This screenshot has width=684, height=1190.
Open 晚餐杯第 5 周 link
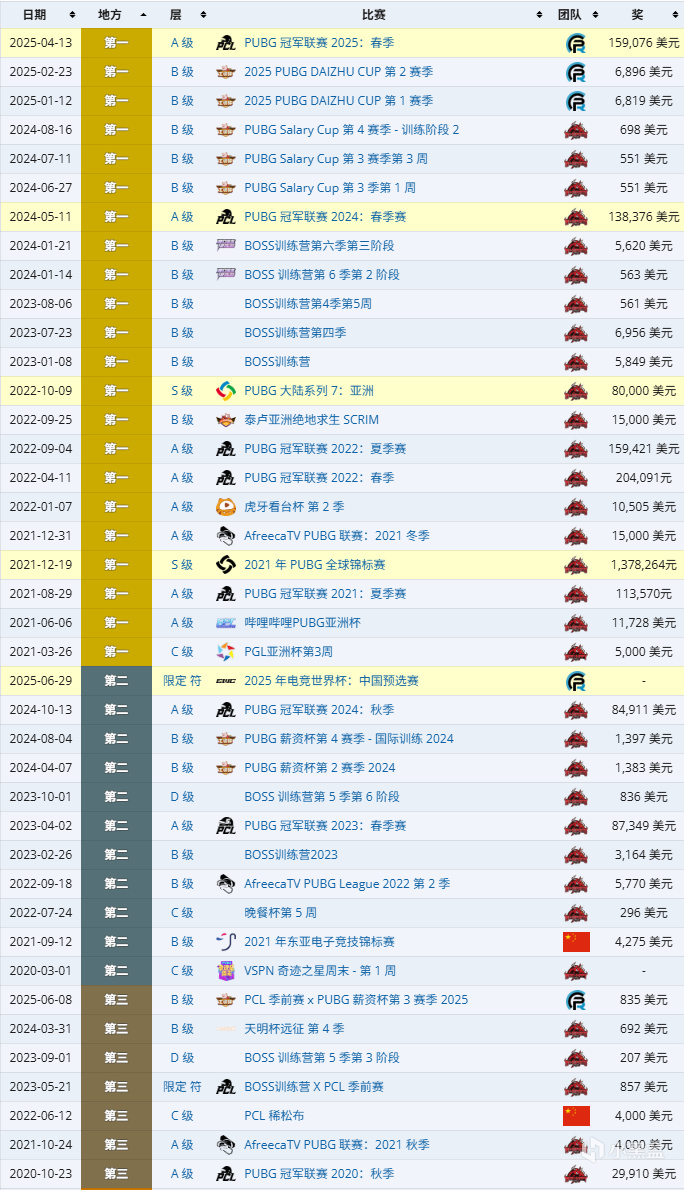point(280,913)
